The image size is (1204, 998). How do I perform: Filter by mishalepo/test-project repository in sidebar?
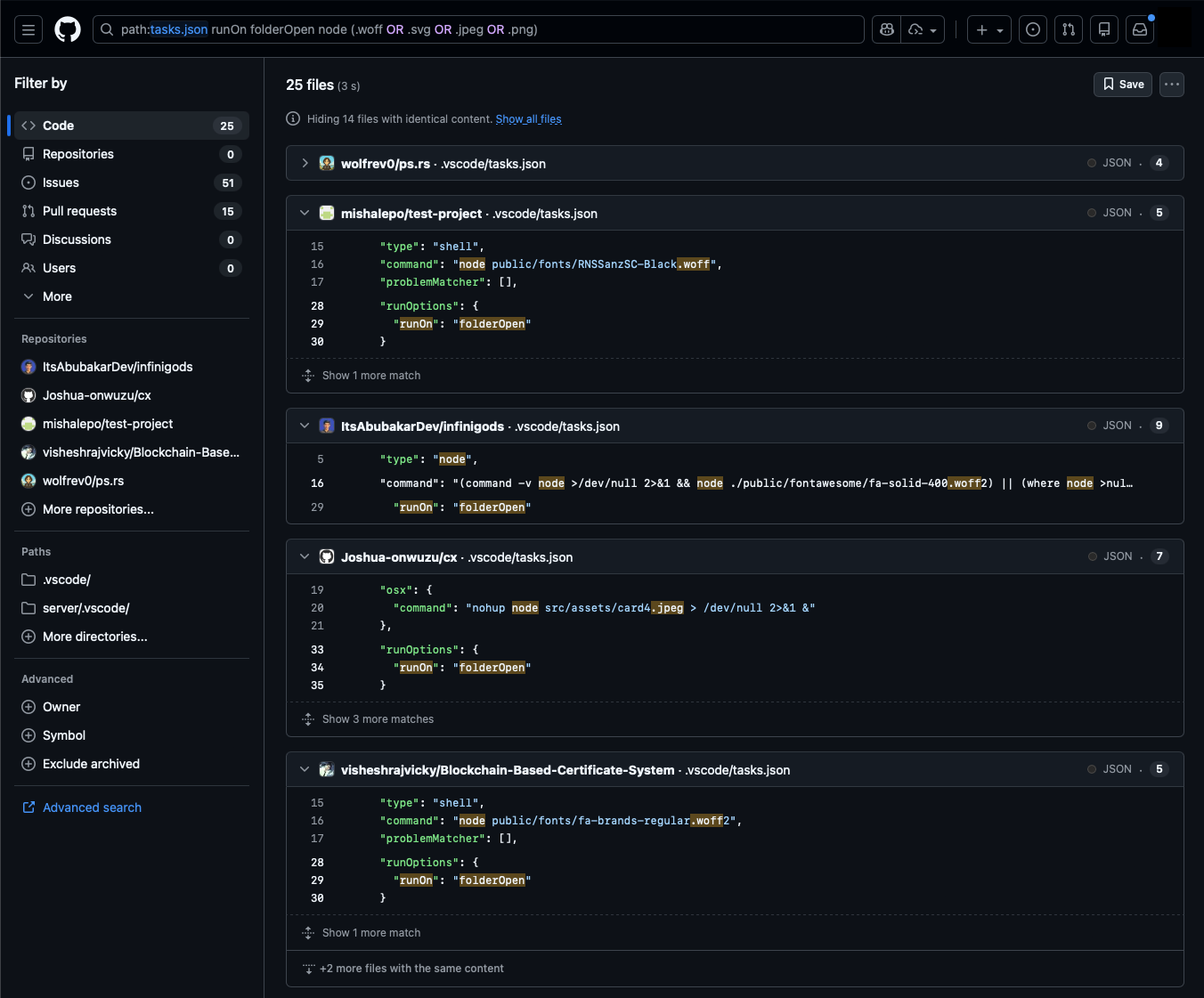coord(132,424)
